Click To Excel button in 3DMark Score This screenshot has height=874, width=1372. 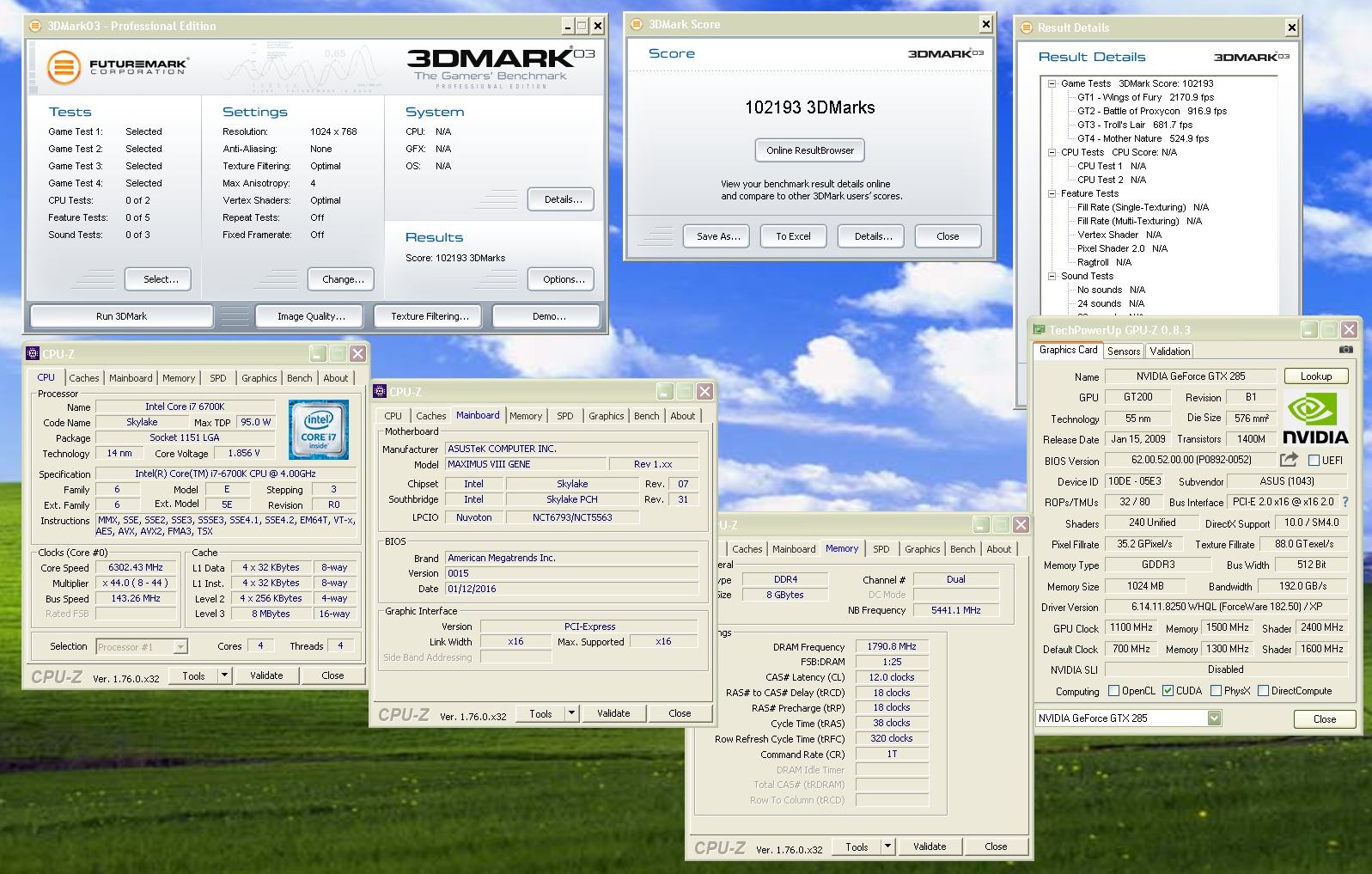coord(793,236)
